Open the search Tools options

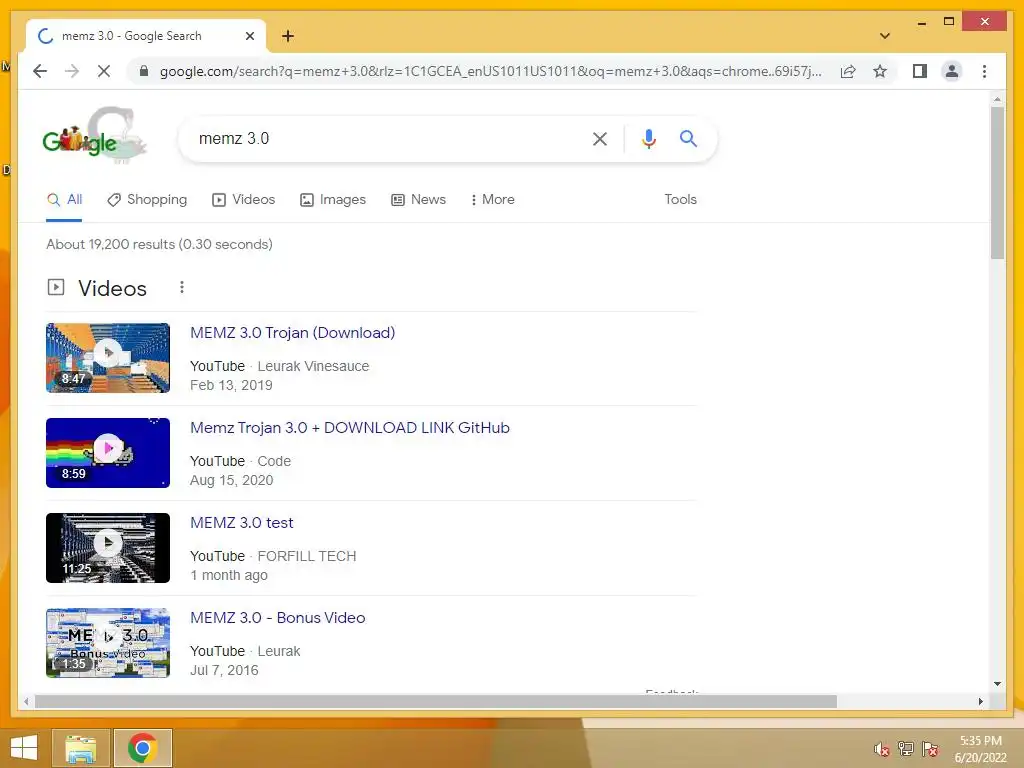[680, 200]
